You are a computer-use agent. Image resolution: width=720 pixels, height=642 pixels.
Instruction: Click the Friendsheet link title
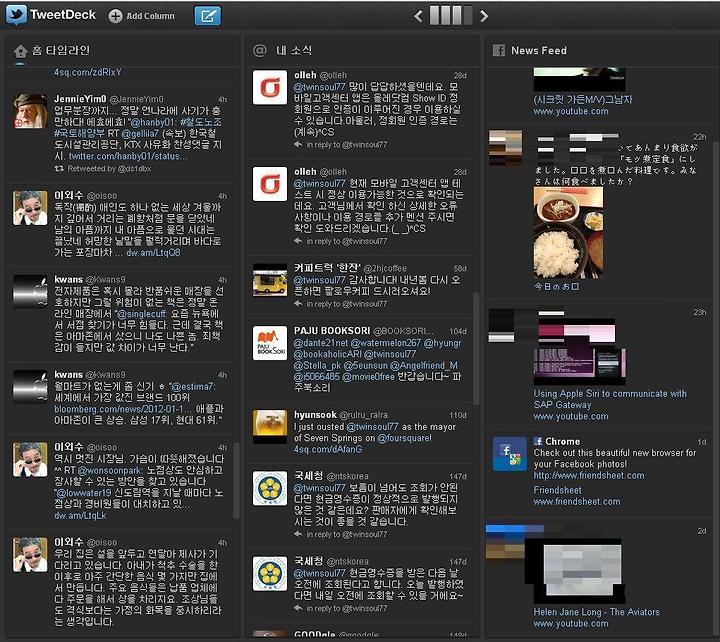click(x=557, y=490)
